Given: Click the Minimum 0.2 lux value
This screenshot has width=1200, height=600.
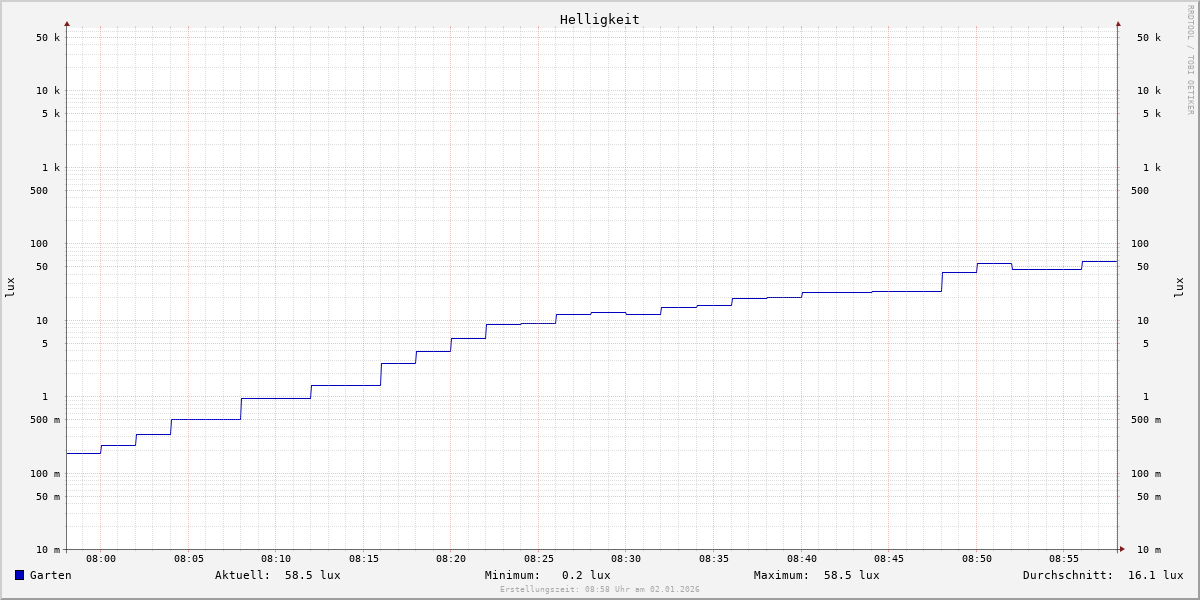Looking at the screenshot, I should (x=586, y=575).
